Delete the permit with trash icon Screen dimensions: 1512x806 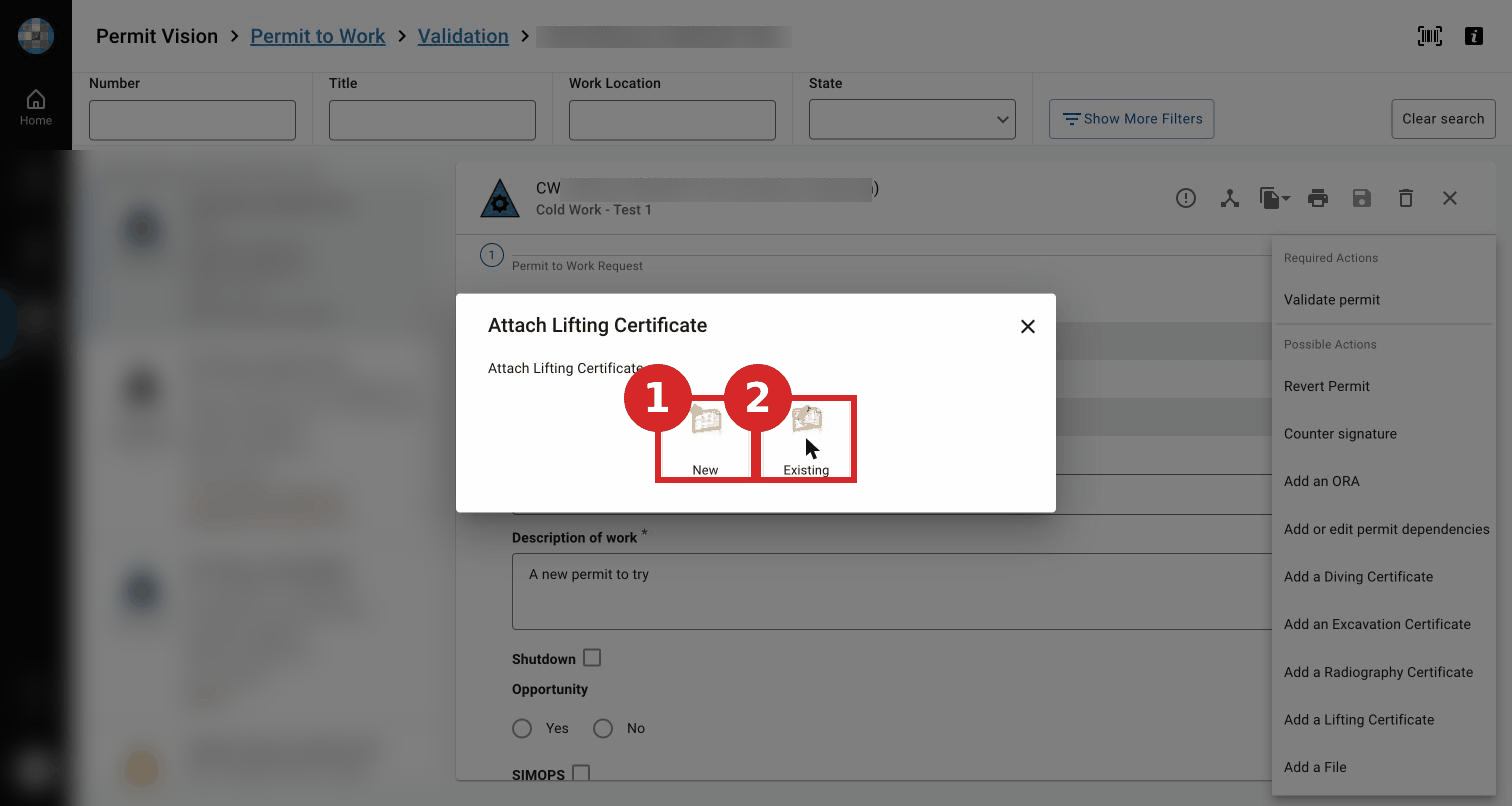pos(1406,198)
